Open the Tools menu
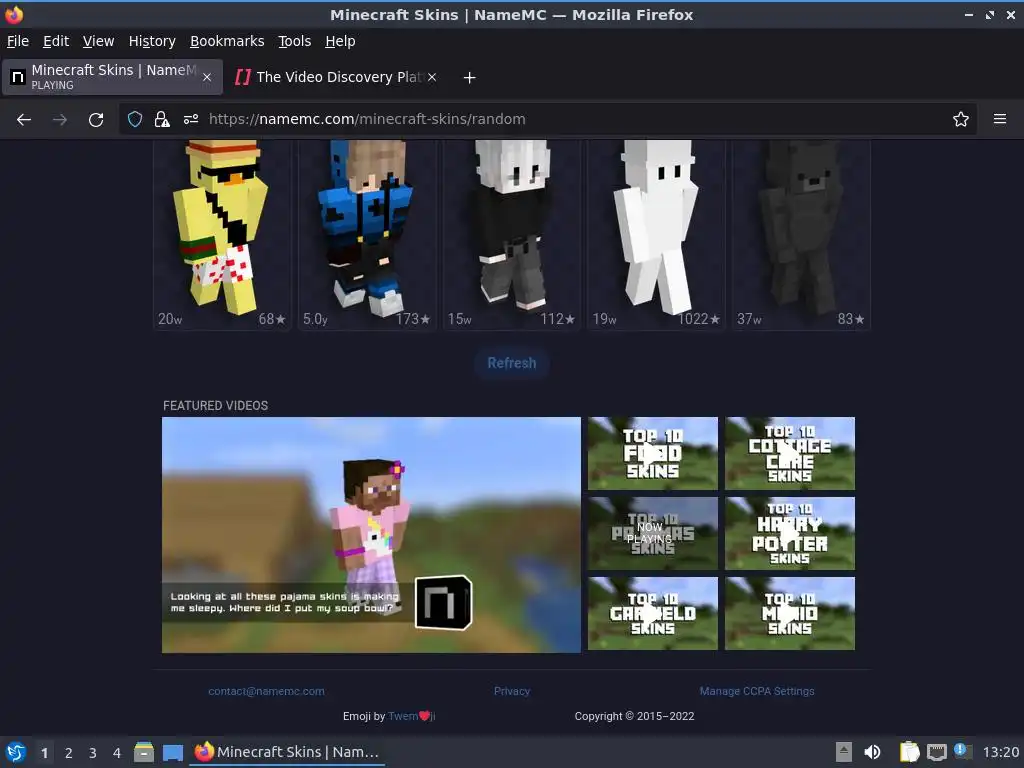 [295, 41]
